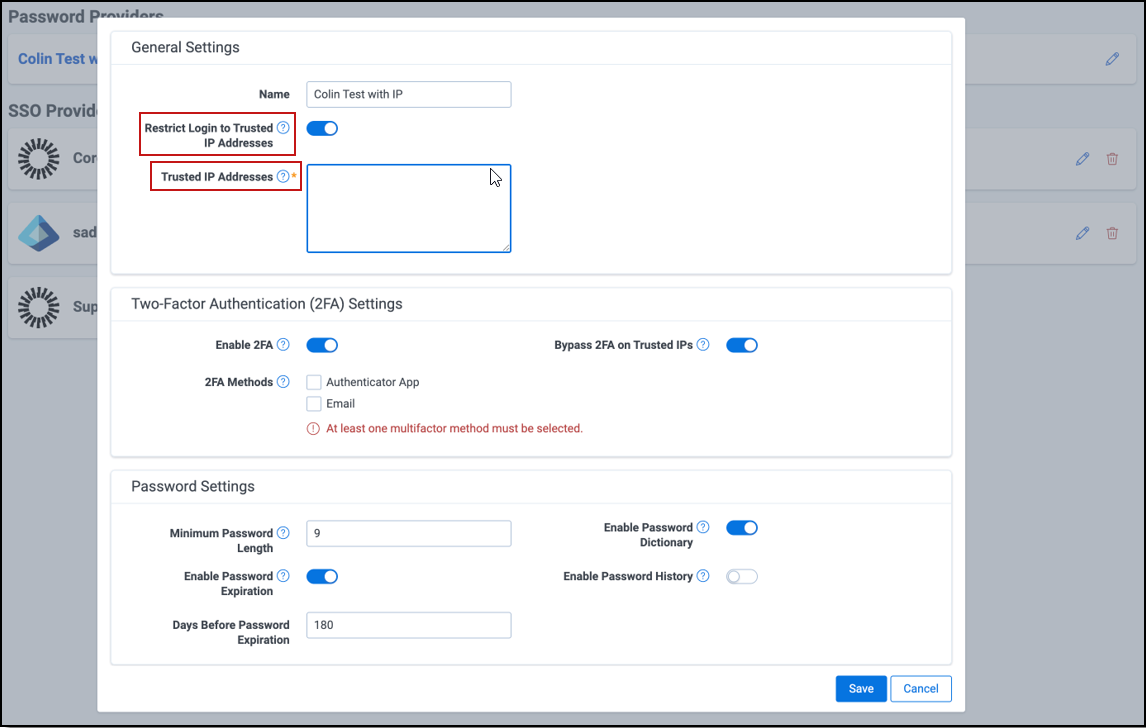Image resolution: width=1146 pixels, height=728 pixels.
Task: Click the edit pencil on the bottom SSO provider
Action: 1082,307
